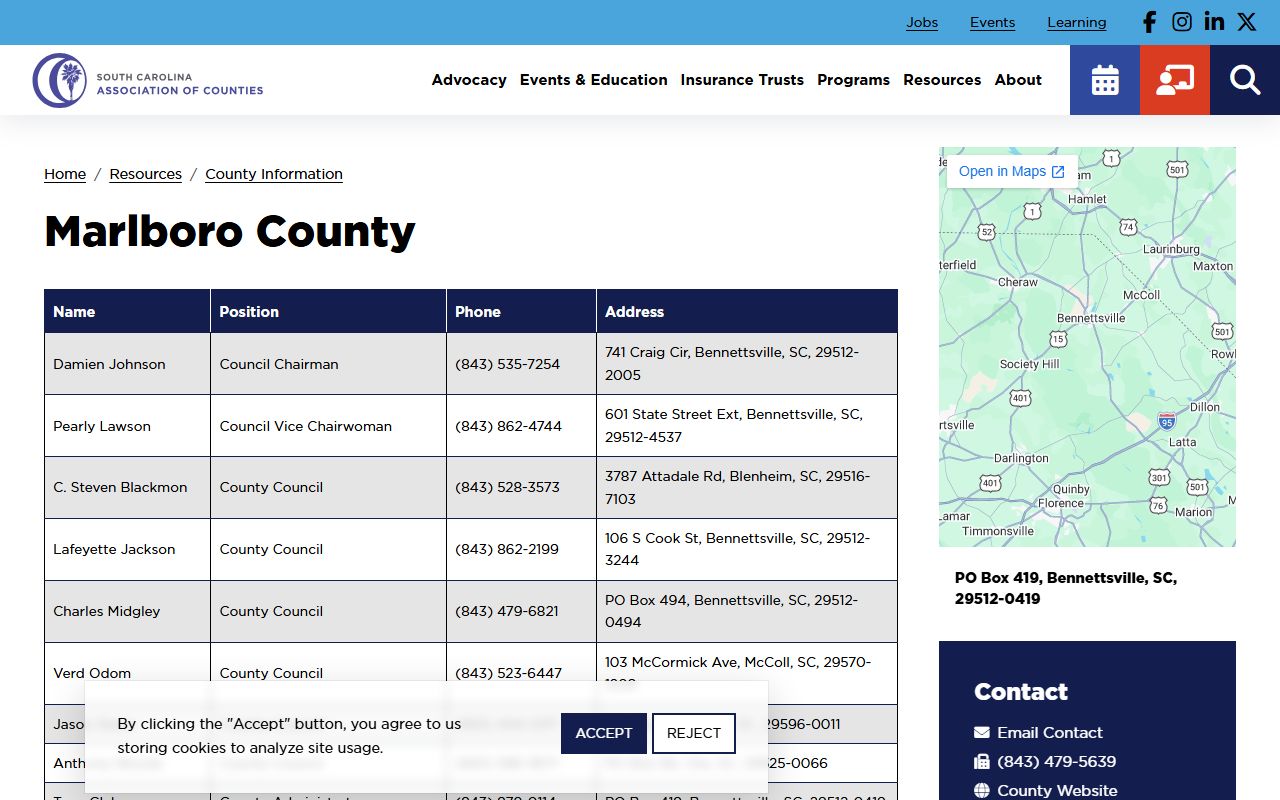
Task: Open site search magnifier icon
Action: 1245,80
